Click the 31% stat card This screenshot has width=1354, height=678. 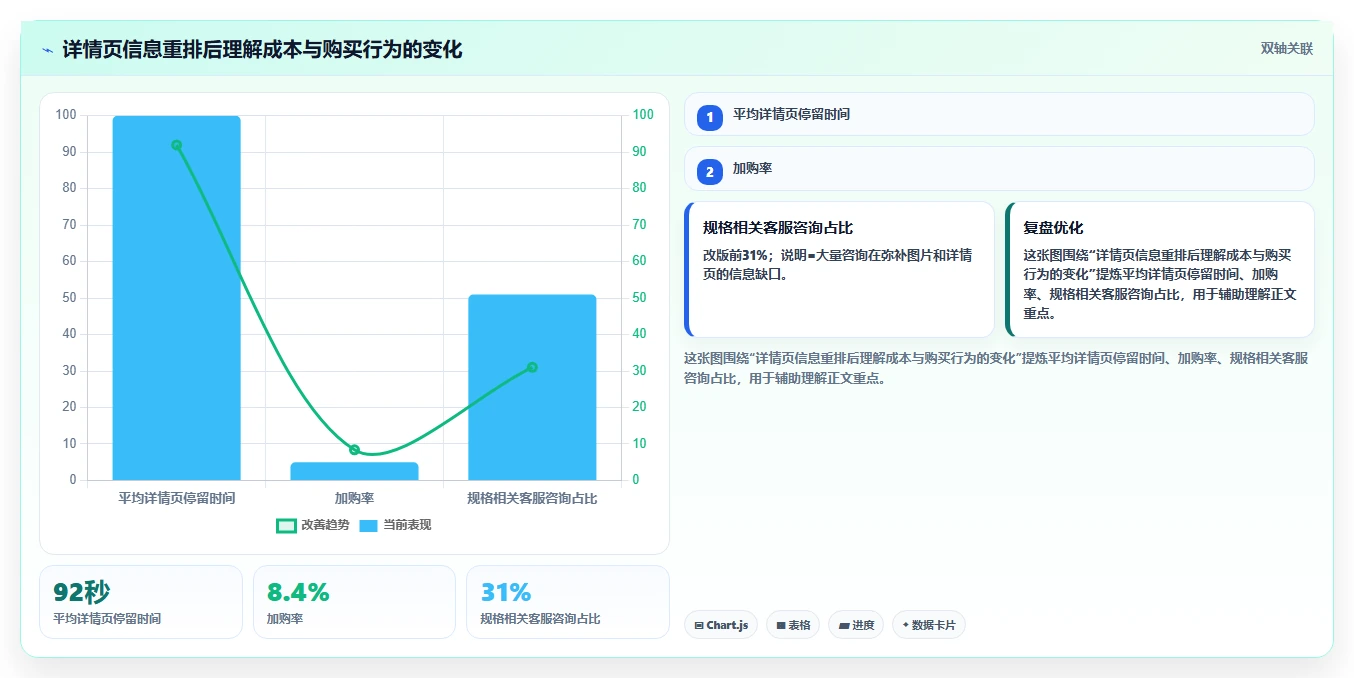567,602
